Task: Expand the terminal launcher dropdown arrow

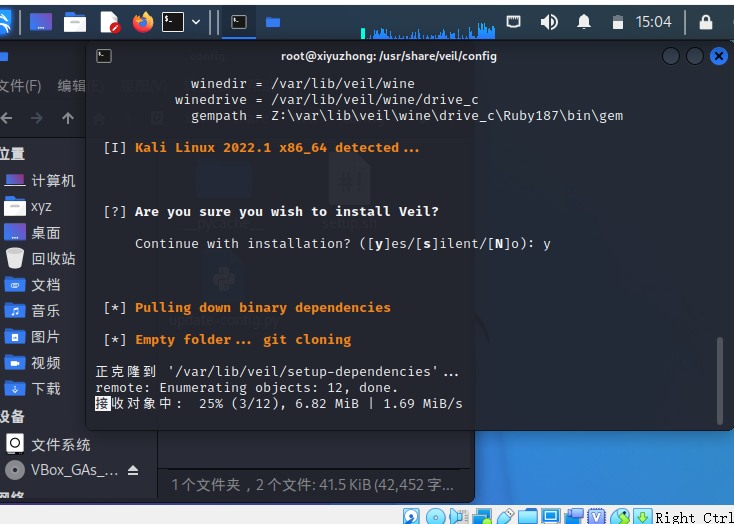Action: (x=196, y=22)
